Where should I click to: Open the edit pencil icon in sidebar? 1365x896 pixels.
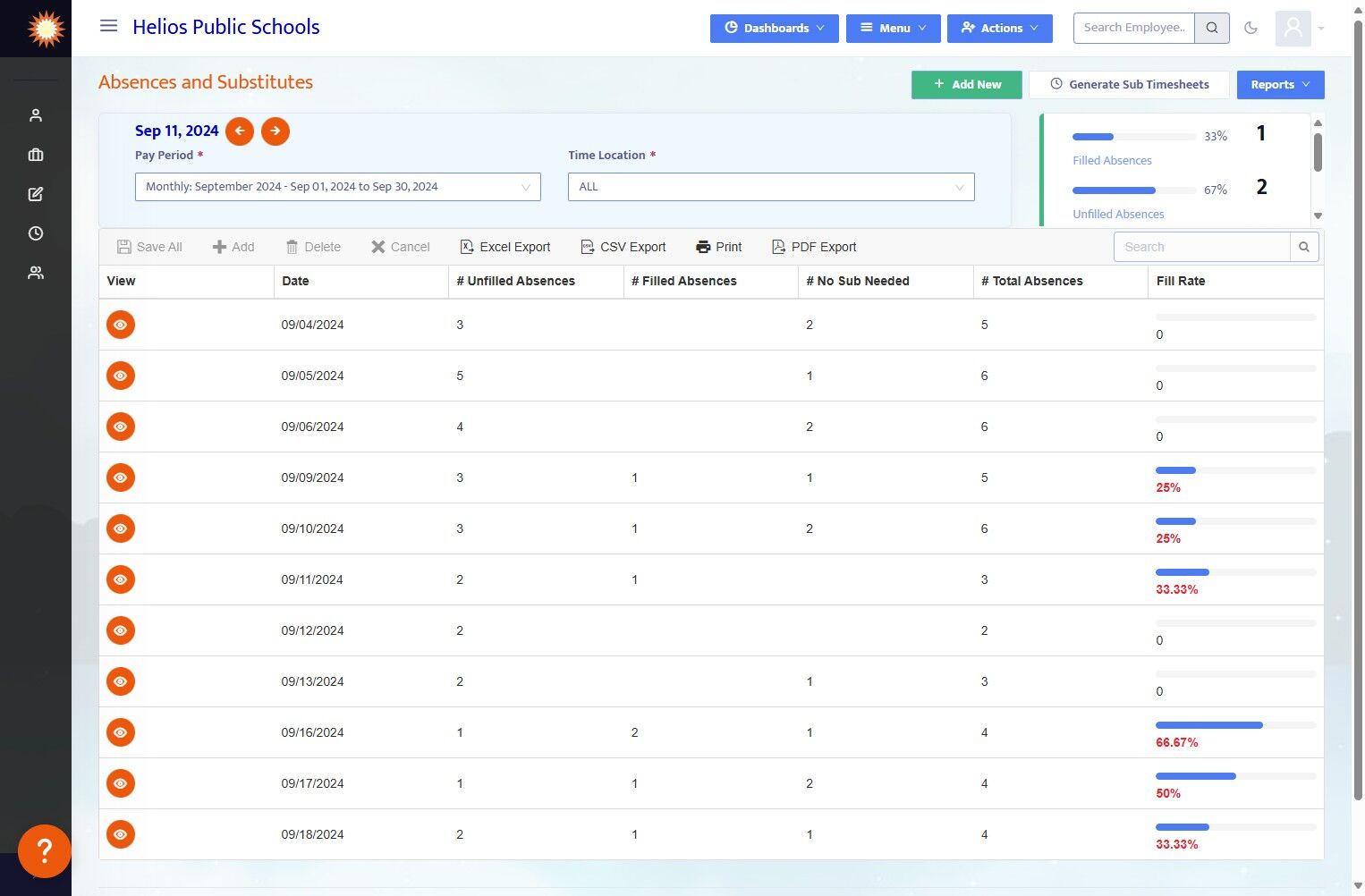[x=36, y=194]
